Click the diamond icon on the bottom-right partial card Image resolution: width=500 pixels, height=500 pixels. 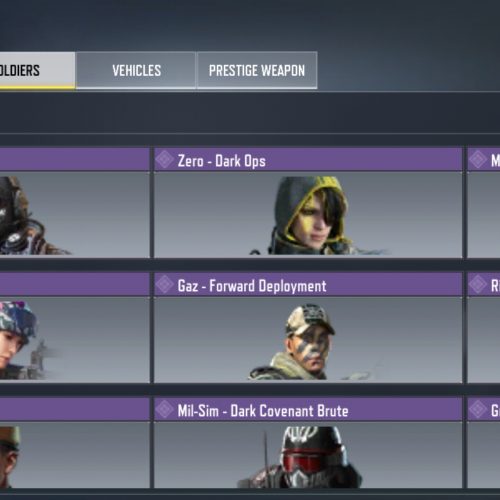click(x=478, y=409)
